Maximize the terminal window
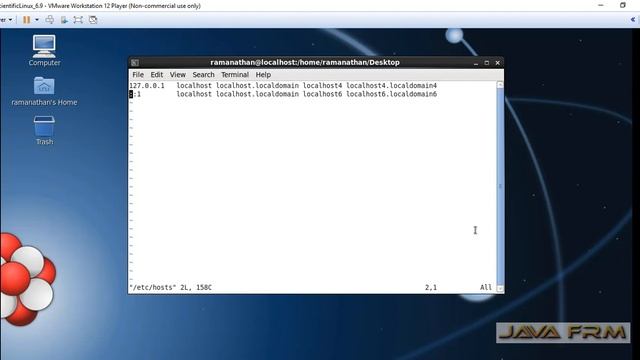The image size is (640, 360). tap(487, 63)
